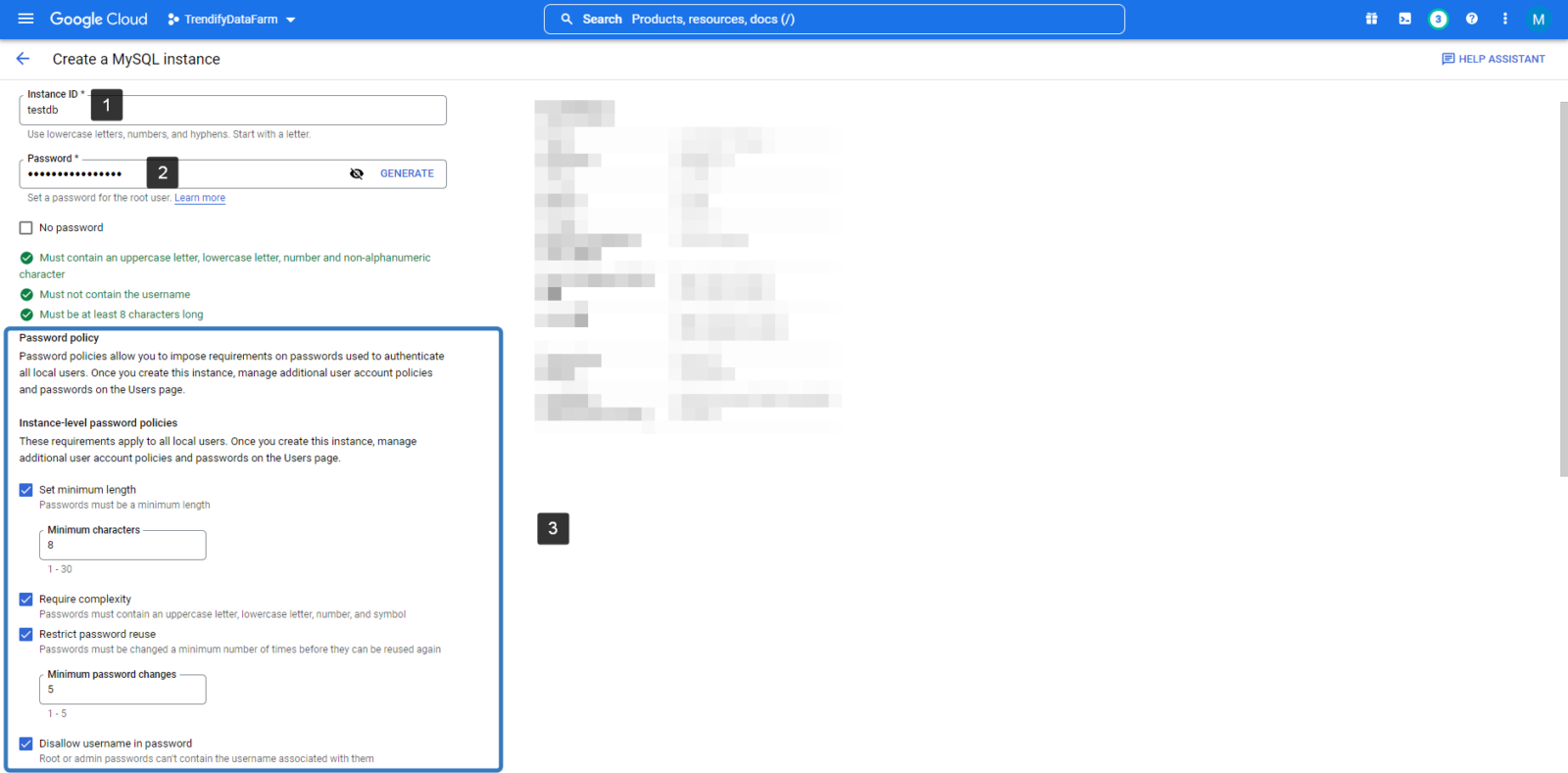Viewport: 1568px width, 773px height.
Task: Click the 'Create a MySQL instance' heading
Action: (x=136, y=59)
